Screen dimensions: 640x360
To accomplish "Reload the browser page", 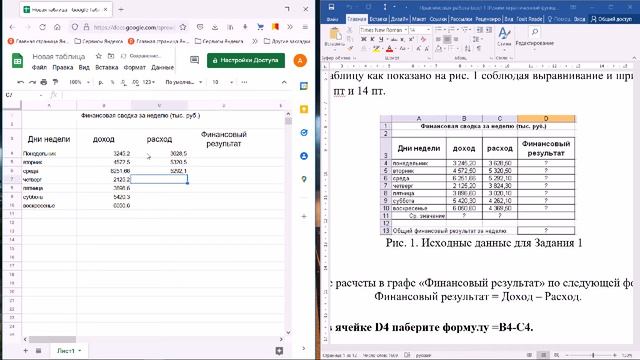I will 42,27.
